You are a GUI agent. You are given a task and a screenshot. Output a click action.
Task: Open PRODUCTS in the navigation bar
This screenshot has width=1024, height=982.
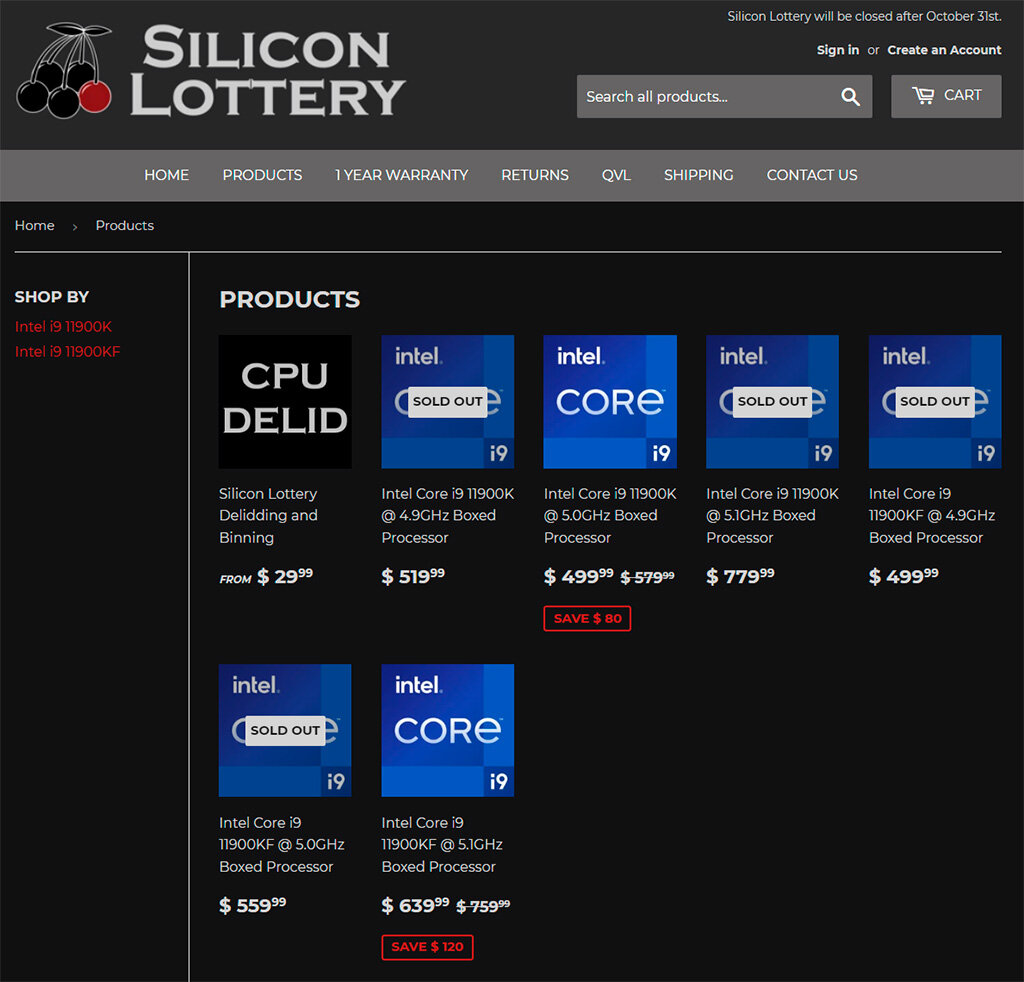262,175
